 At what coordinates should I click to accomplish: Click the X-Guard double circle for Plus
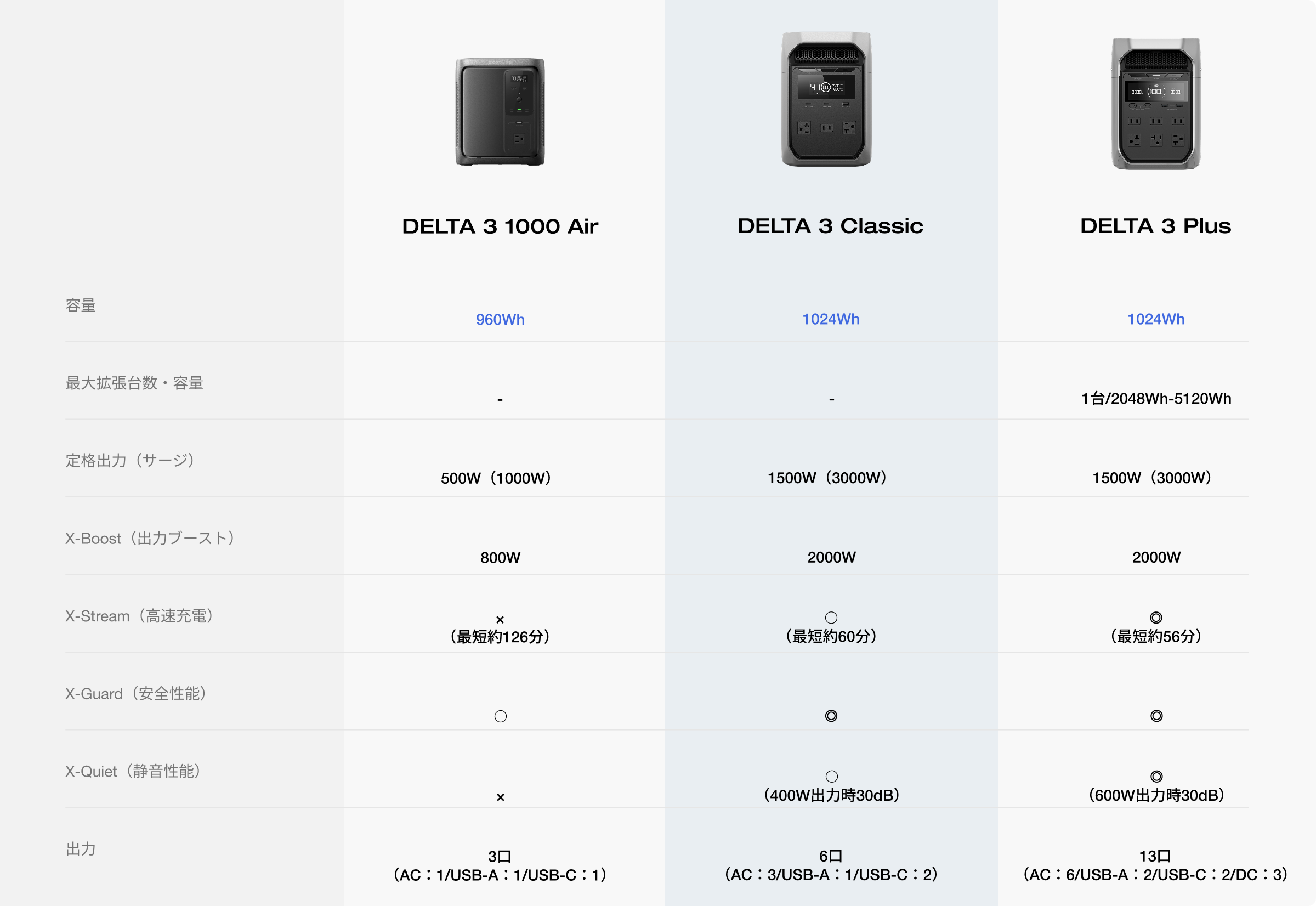coord(1156,716)
